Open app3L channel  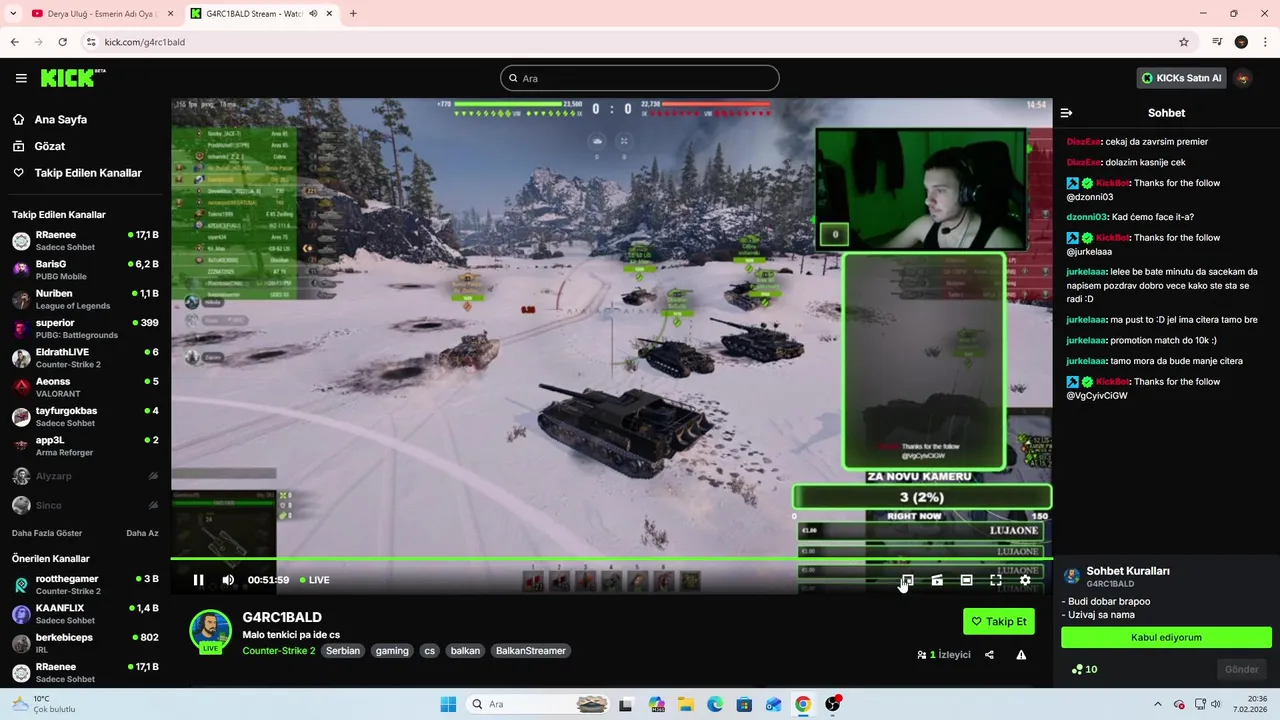coord(85,446)
